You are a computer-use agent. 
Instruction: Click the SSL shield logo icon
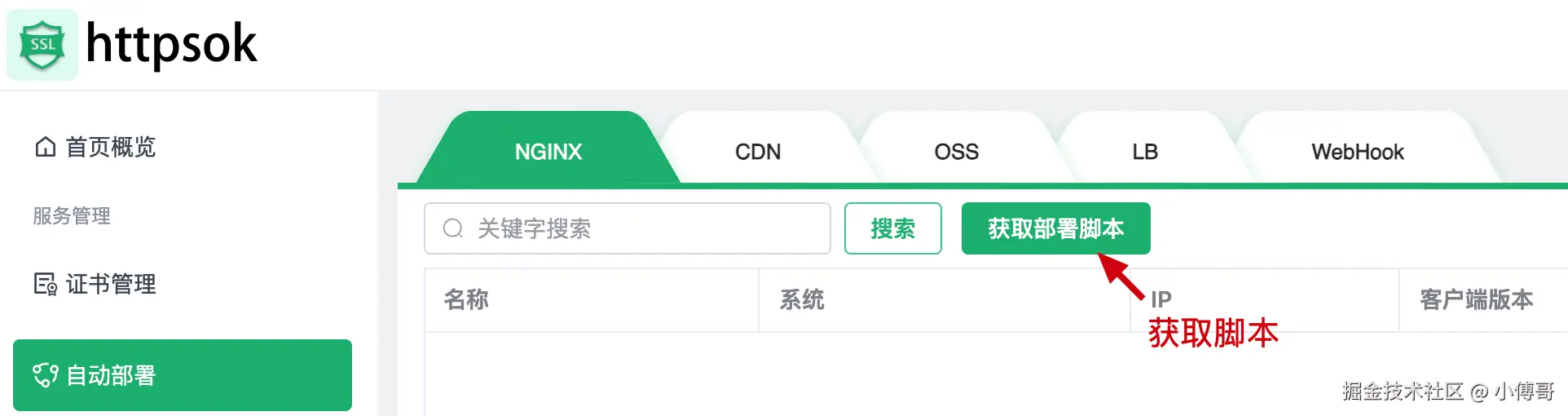point(42,45)
